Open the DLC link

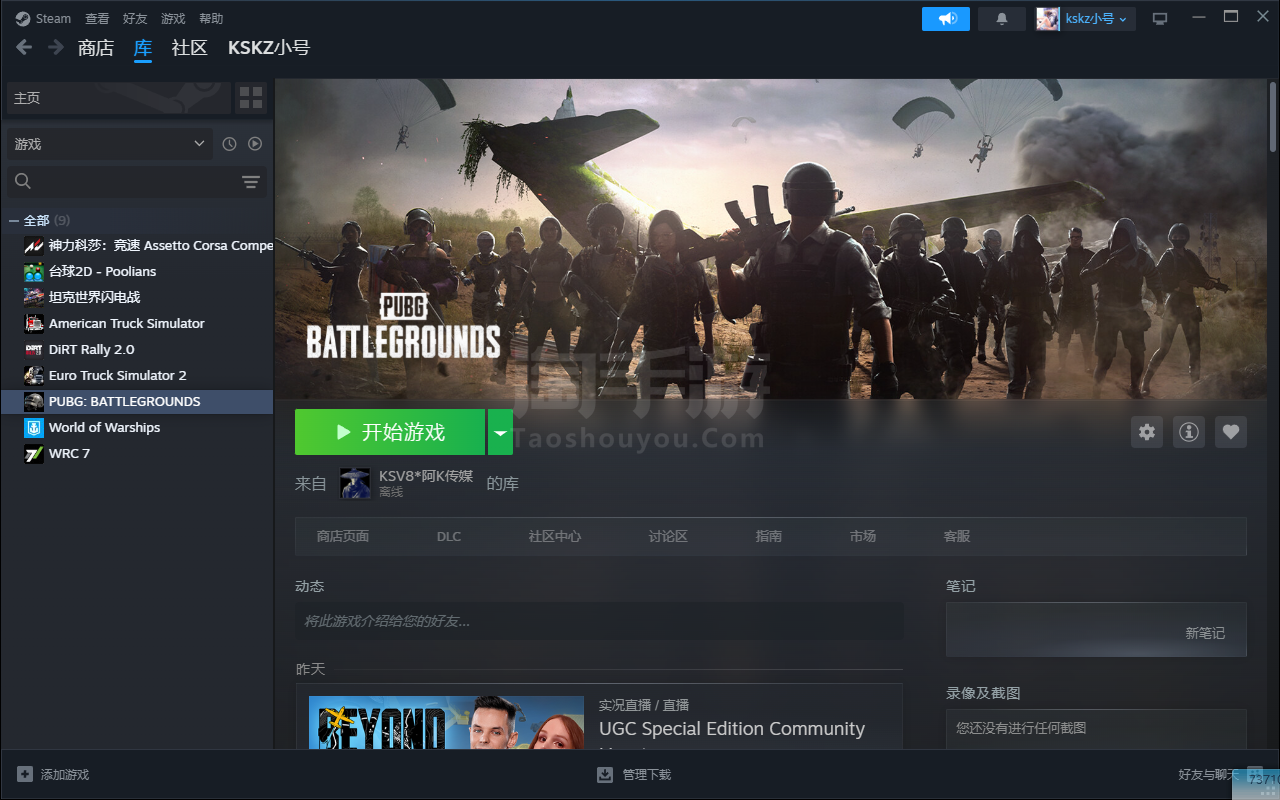pos(449,536)
